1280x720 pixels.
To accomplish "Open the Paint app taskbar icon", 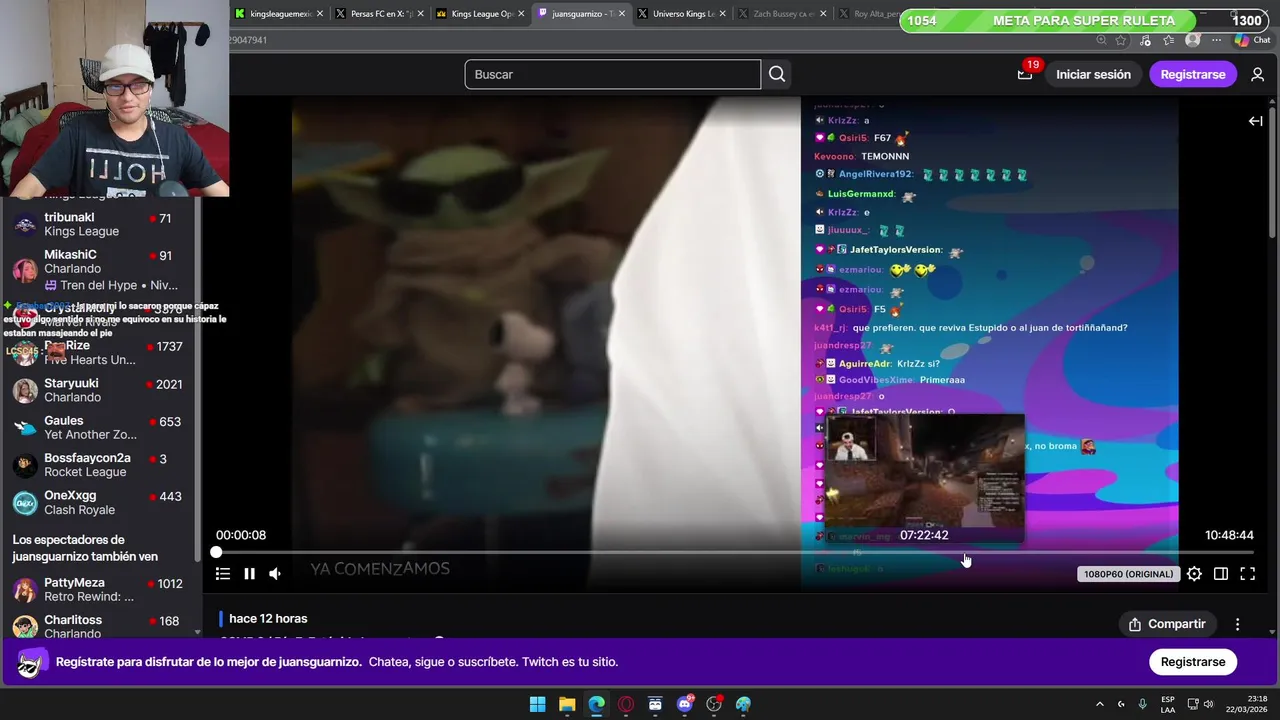I will click(743, 704).
